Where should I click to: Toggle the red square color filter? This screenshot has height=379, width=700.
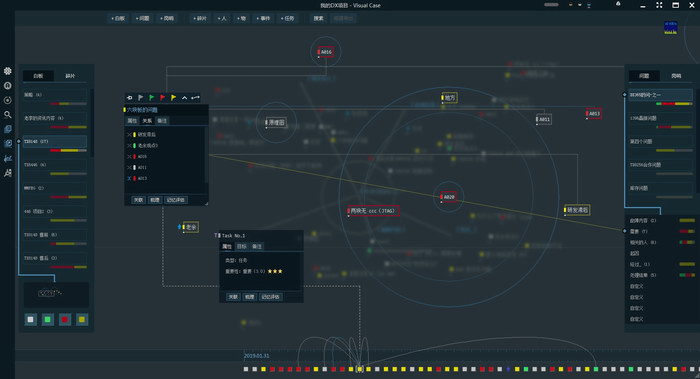[65, 319]
